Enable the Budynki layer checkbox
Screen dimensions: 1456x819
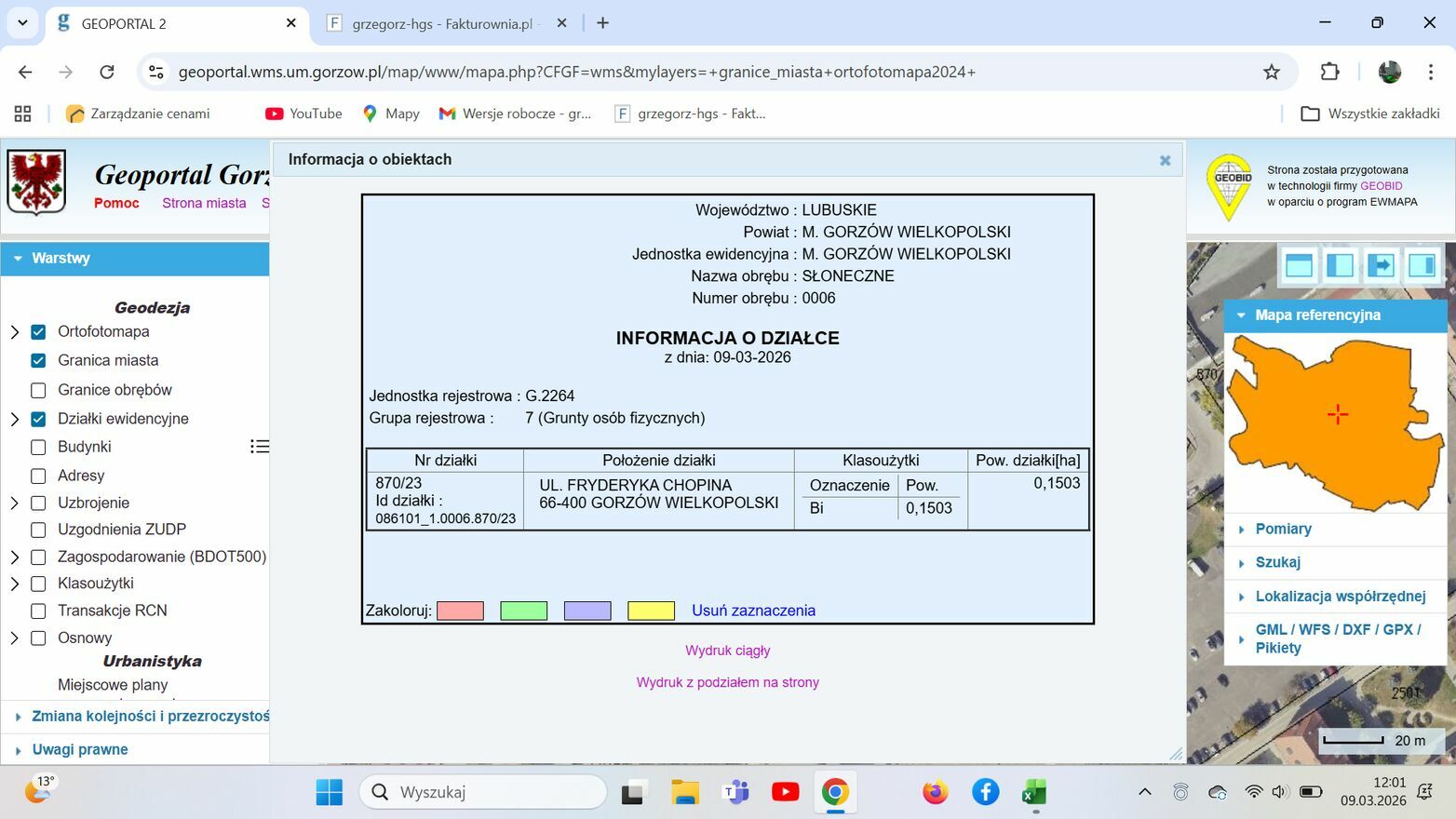click(x=38, y=448)
